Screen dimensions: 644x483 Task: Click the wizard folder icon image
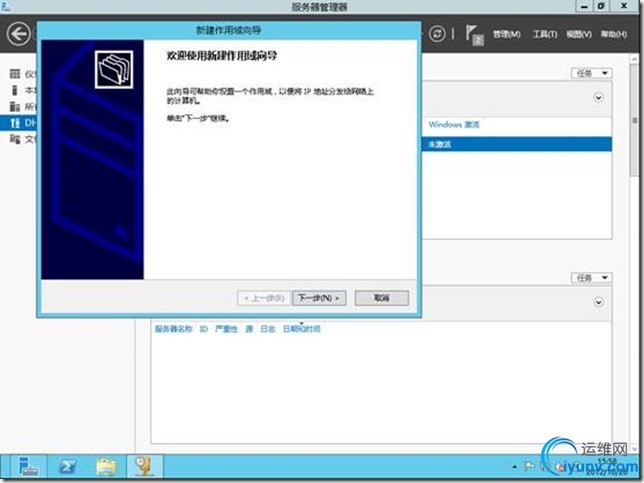click(114, 69)
